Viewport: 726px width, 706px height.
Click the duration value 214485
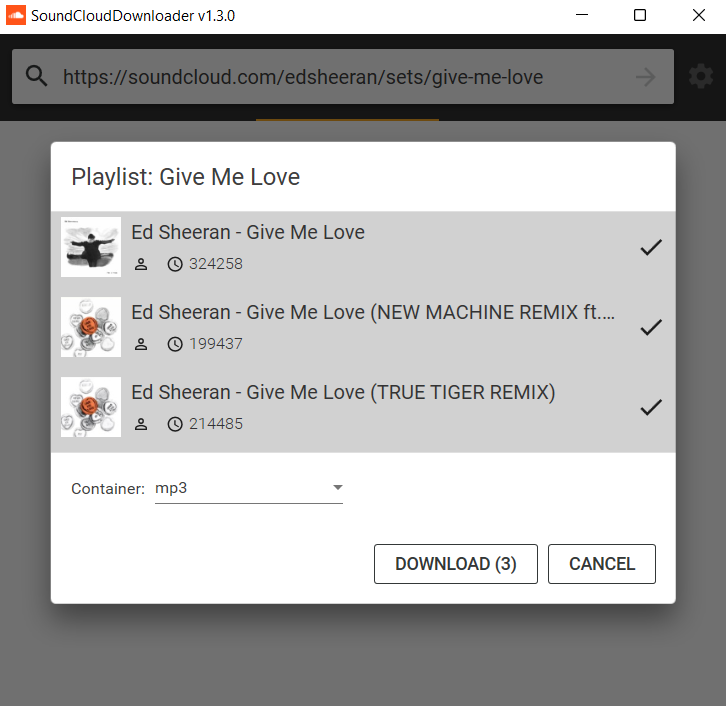(x=216, y=424)
